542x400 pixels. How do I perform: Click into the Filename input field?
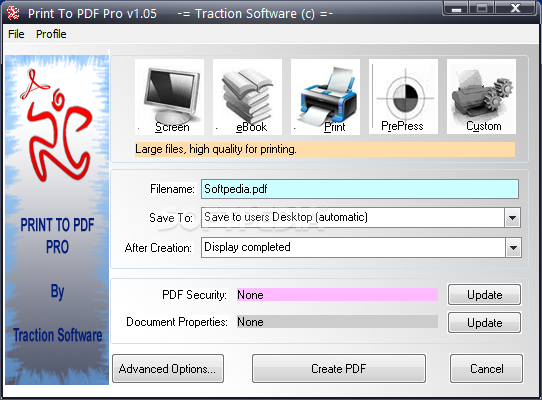tap(360, 189)
